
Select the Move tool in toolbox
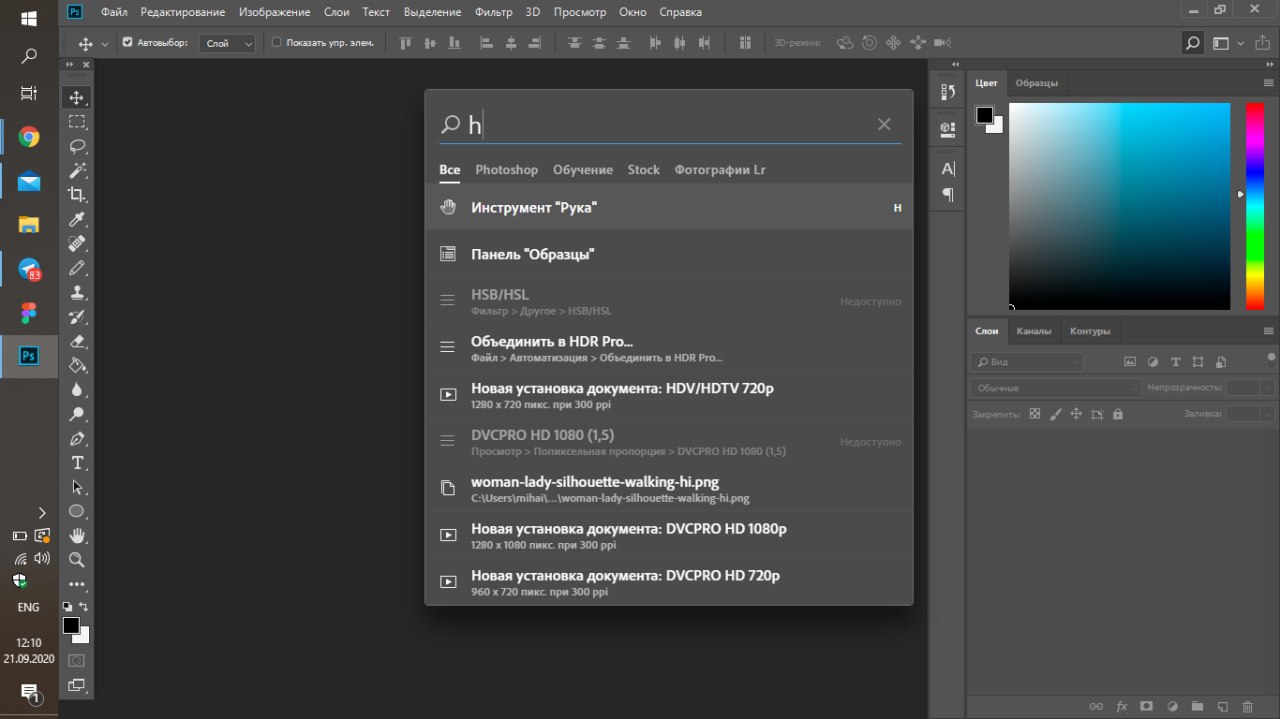(77, 98)
